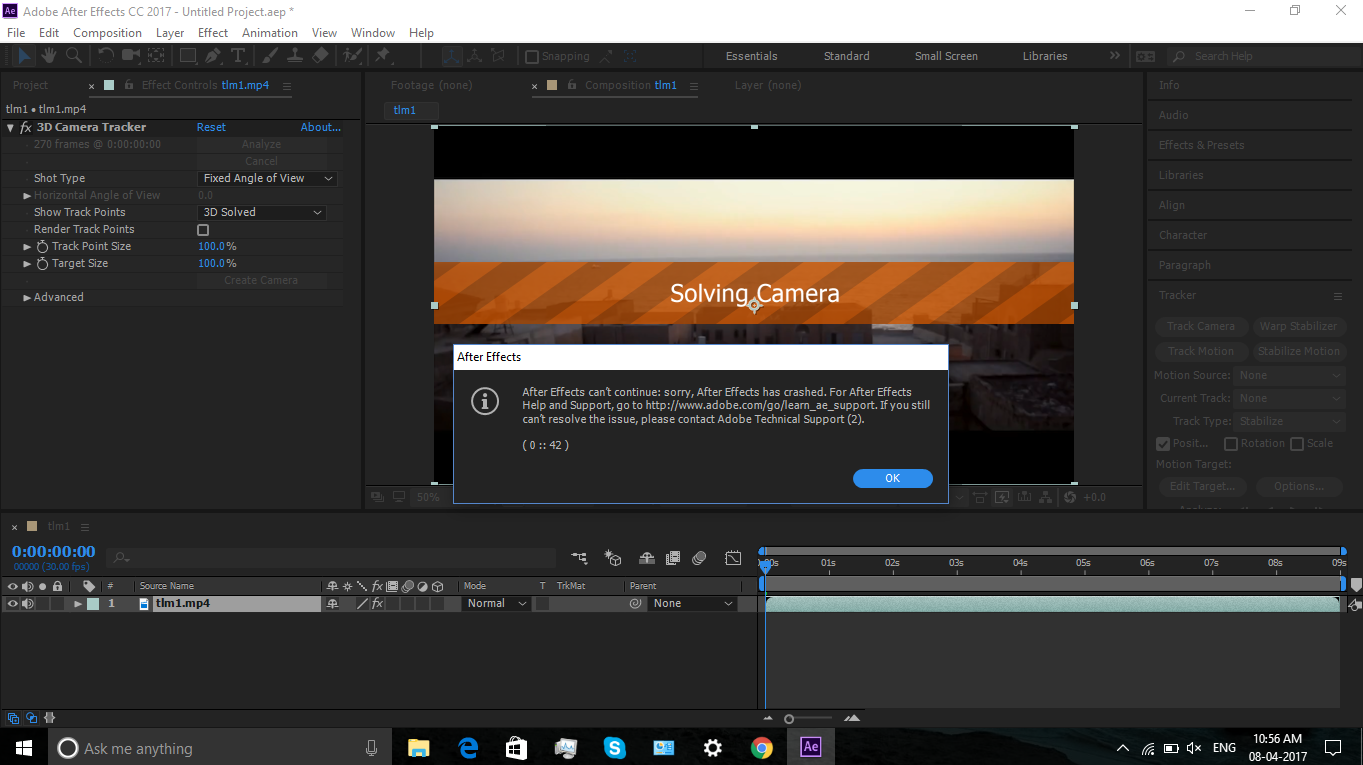Screen dimensions: 1363x765
Task: Collapse the 3D Camera Tracker effect
Action: click(x=10, y=128)
